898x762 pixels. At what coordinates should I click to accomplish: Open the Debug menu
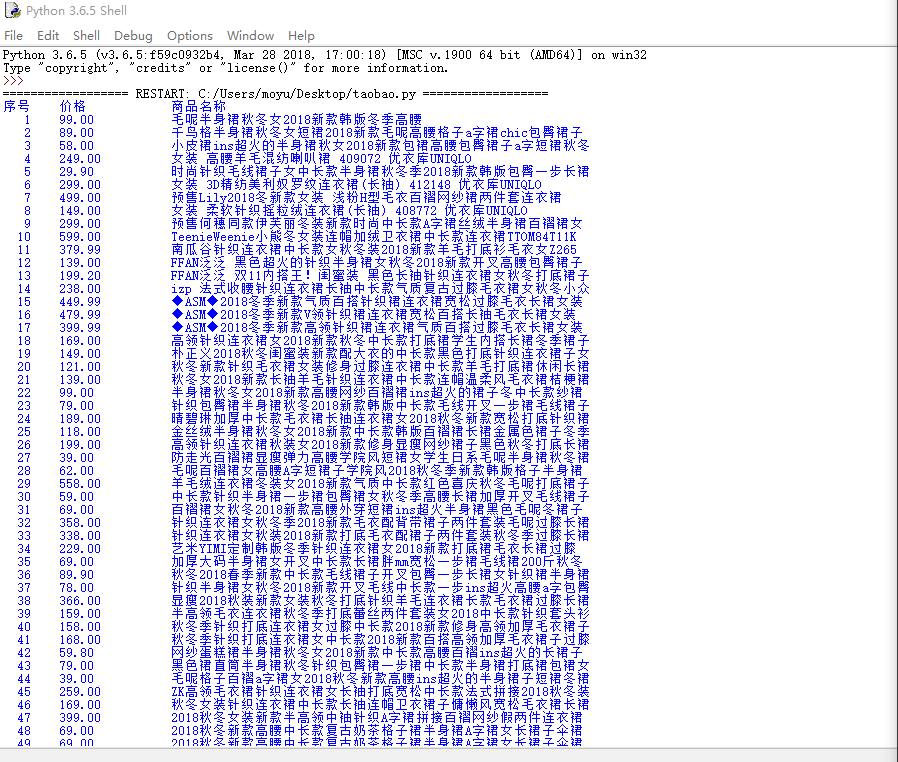point(133,35)
